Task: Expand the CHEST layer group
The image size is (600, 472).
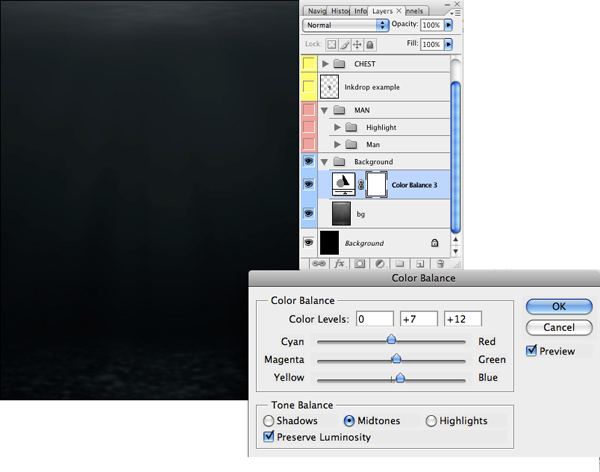Action: [326, 64]
